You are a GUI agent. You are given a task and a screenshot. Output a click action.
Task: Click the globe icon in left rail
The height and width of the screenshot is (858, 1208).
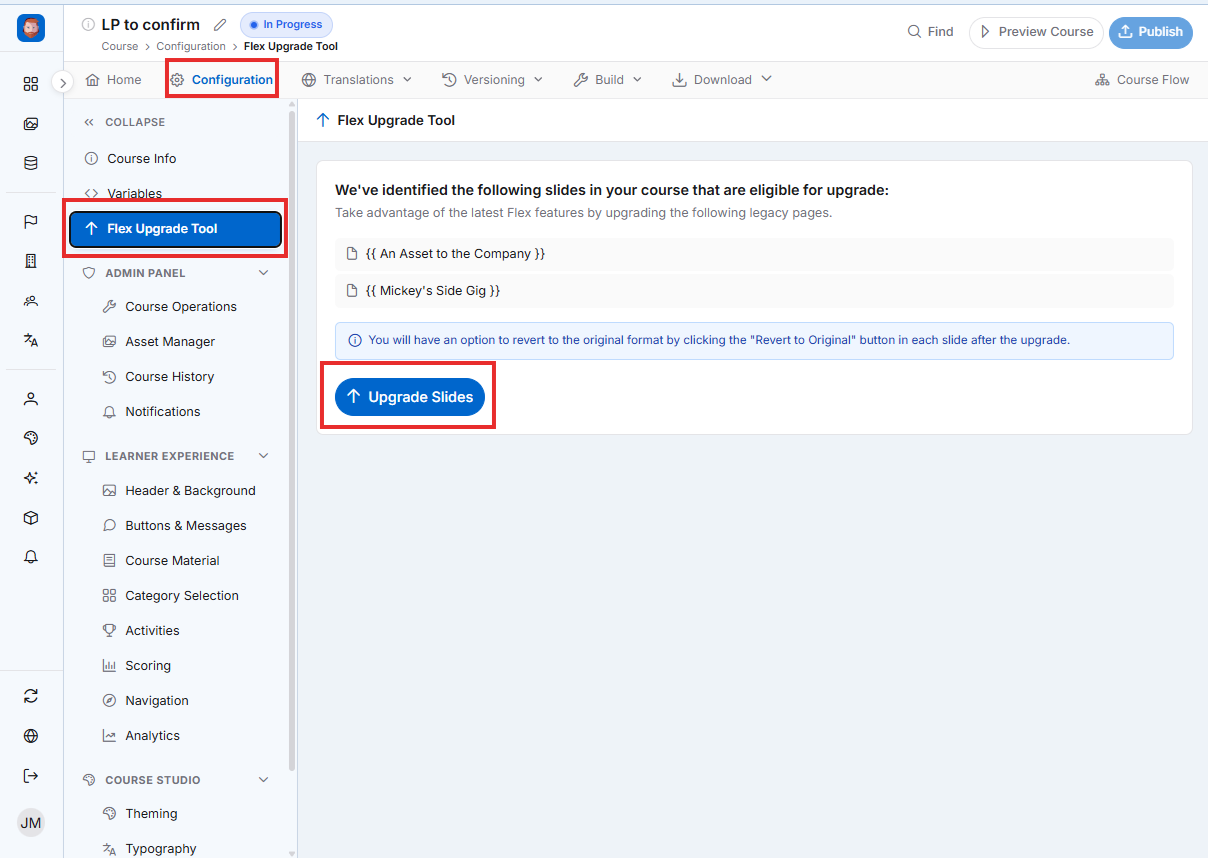pyautogui.click(x=31, y=736)
